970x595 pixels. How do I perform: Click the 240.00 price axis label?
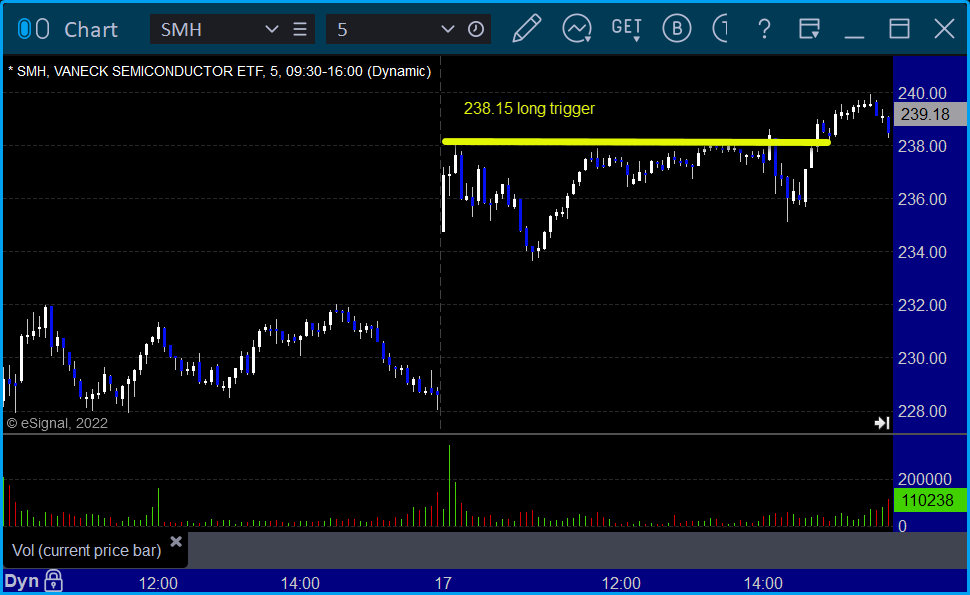pos(922,93)
